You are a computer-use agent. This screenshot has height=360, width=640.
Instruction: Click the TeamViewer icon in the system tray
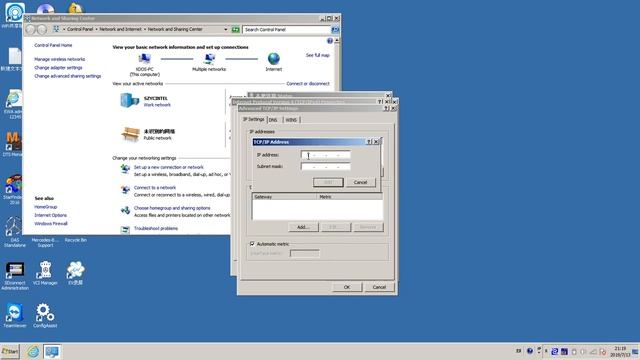554,351
